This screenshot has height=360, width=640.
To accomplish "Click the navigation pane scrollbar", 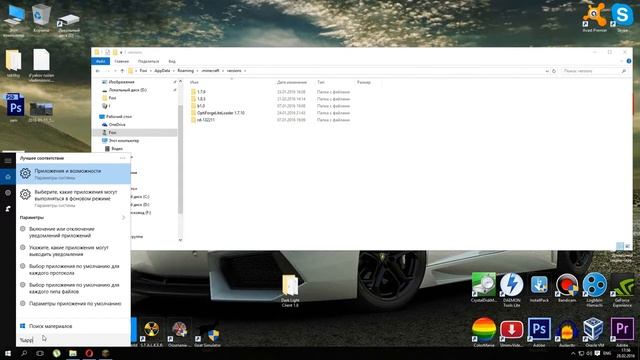I will [180, 160].
